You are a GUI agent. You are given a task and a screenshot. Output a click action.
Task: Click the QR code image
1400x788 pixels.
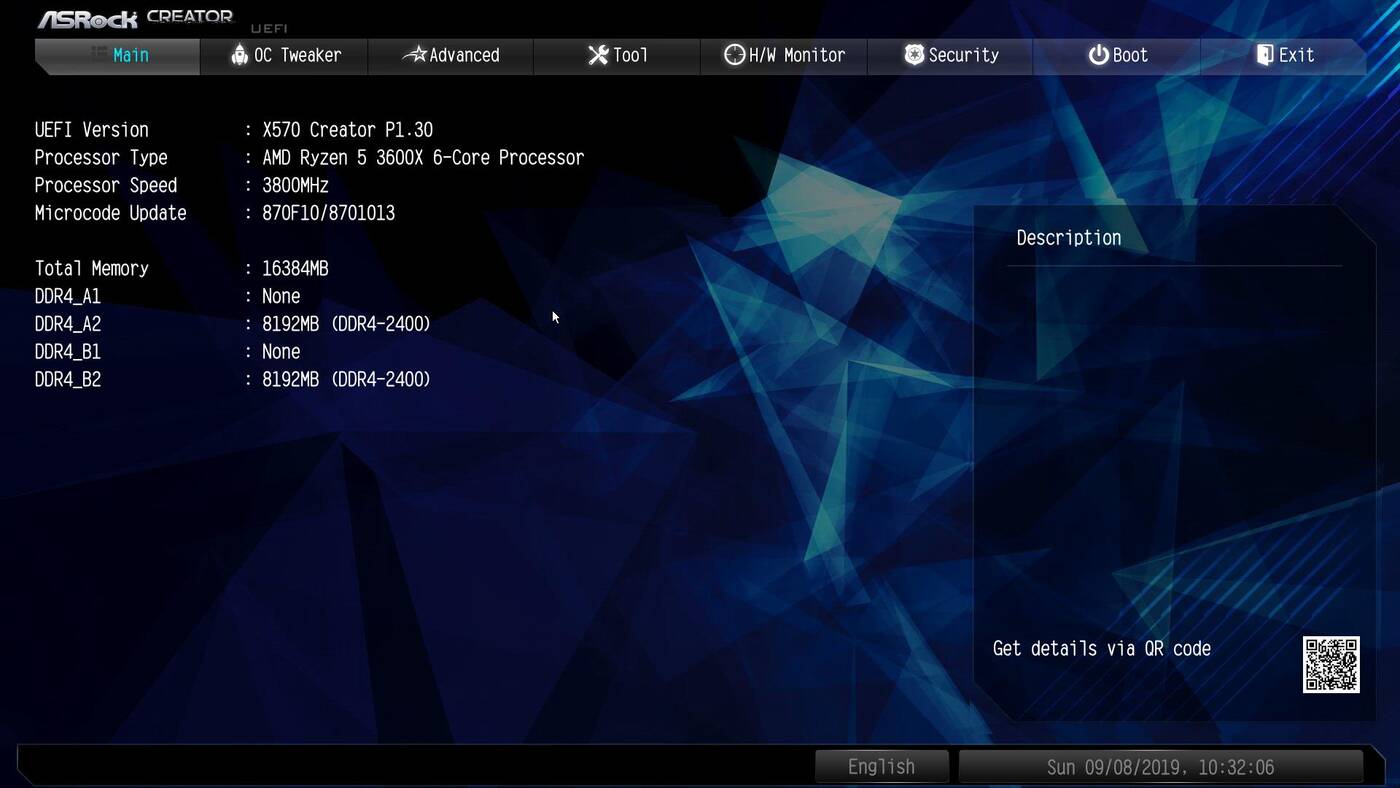(1331, 665)
